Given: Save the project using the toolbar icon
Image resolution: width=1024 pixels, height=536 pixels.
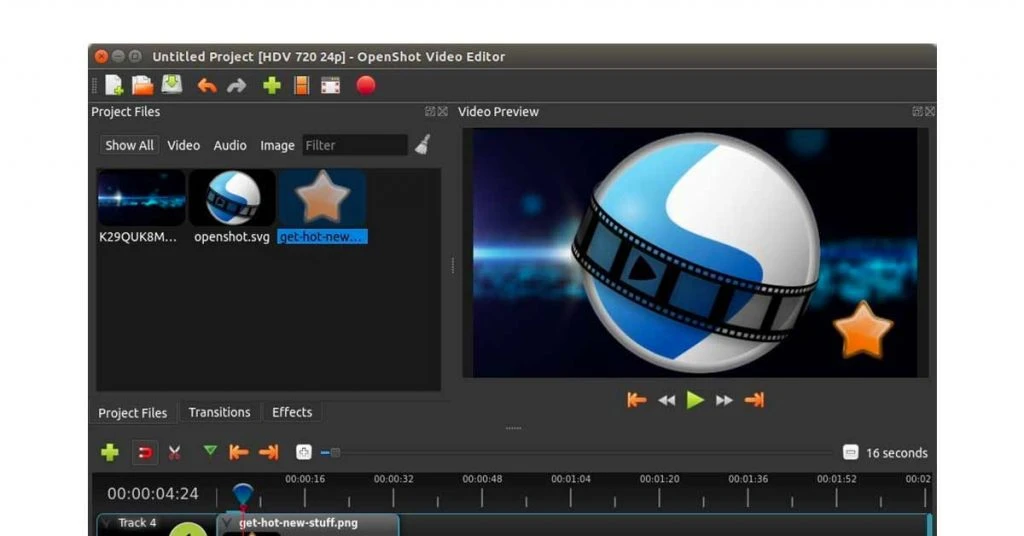Looking at the screenshot, I should [172, 86].
